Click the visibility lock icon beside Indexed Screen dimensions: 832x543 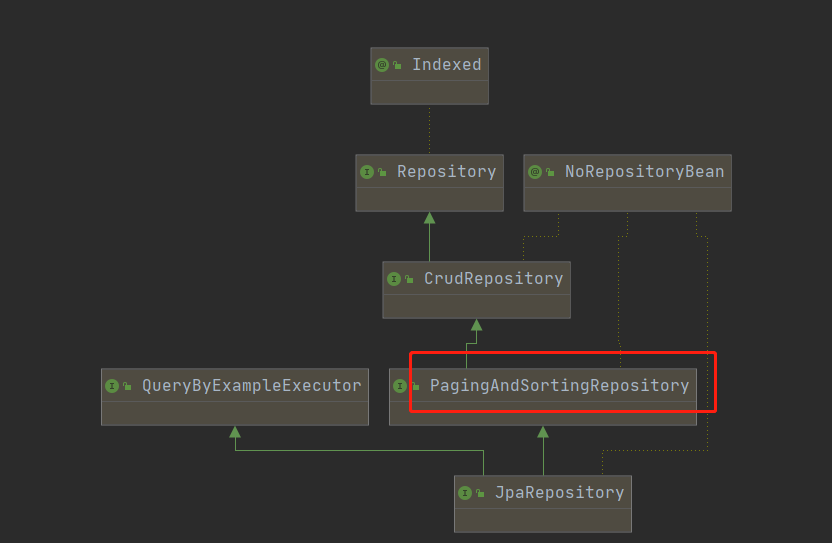(x=397, y=65)
